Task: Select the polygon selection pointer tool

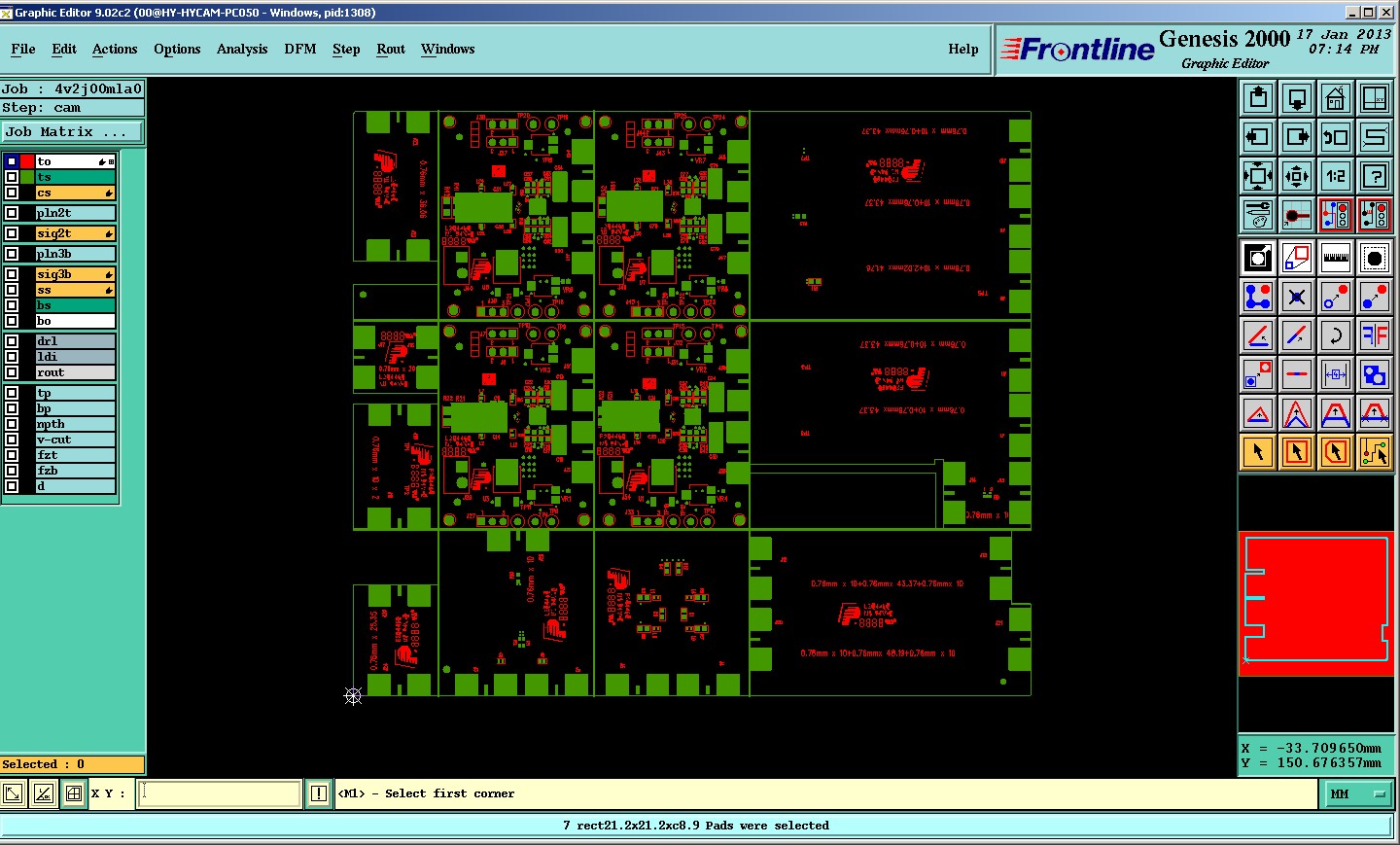Action: pos(1336,452)
